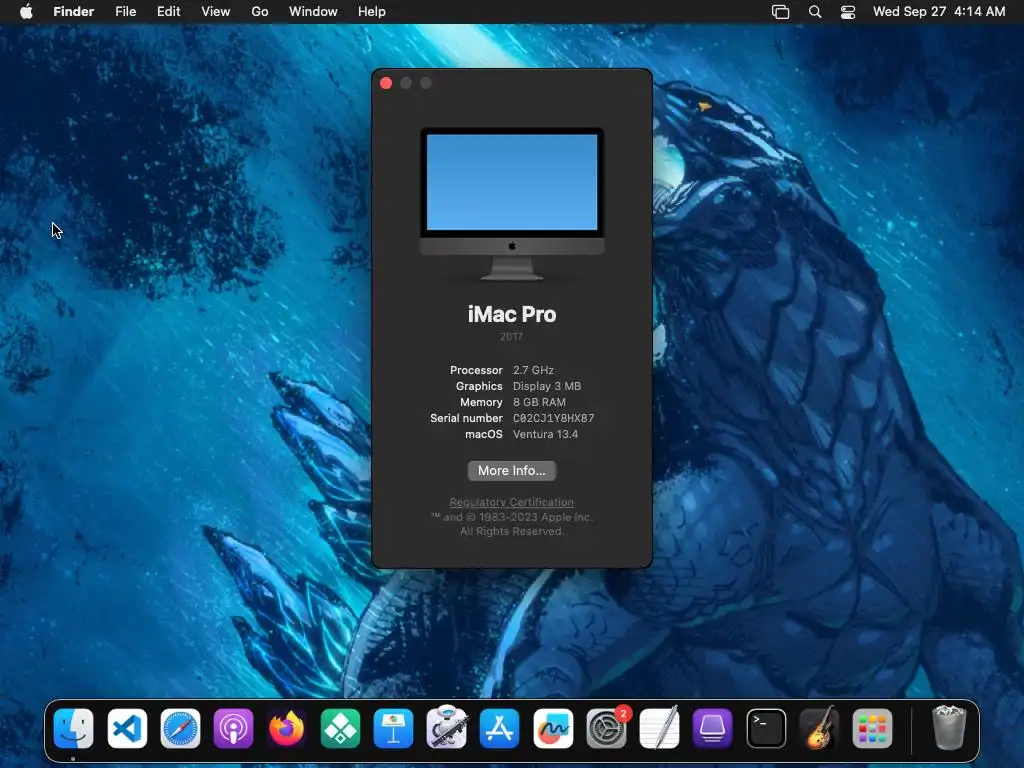Launch Freeform from the Dock
The height and width of the screenshot is (768, 1024).
[x=553, y=728]
